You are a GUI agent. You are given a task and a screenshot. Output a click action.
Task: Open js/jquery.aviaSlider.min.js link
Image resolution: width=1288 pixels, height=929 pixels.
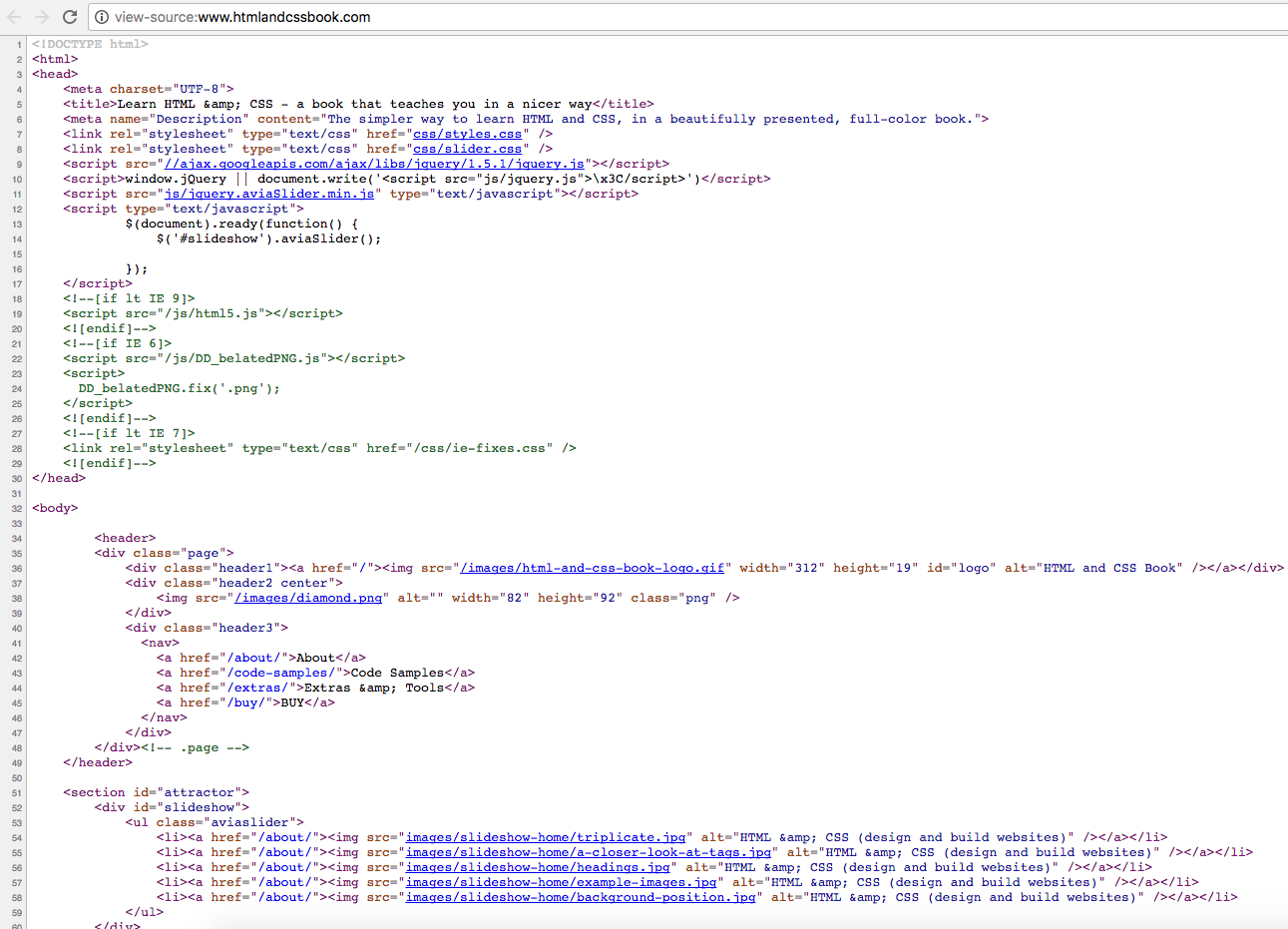click(269, 194)
